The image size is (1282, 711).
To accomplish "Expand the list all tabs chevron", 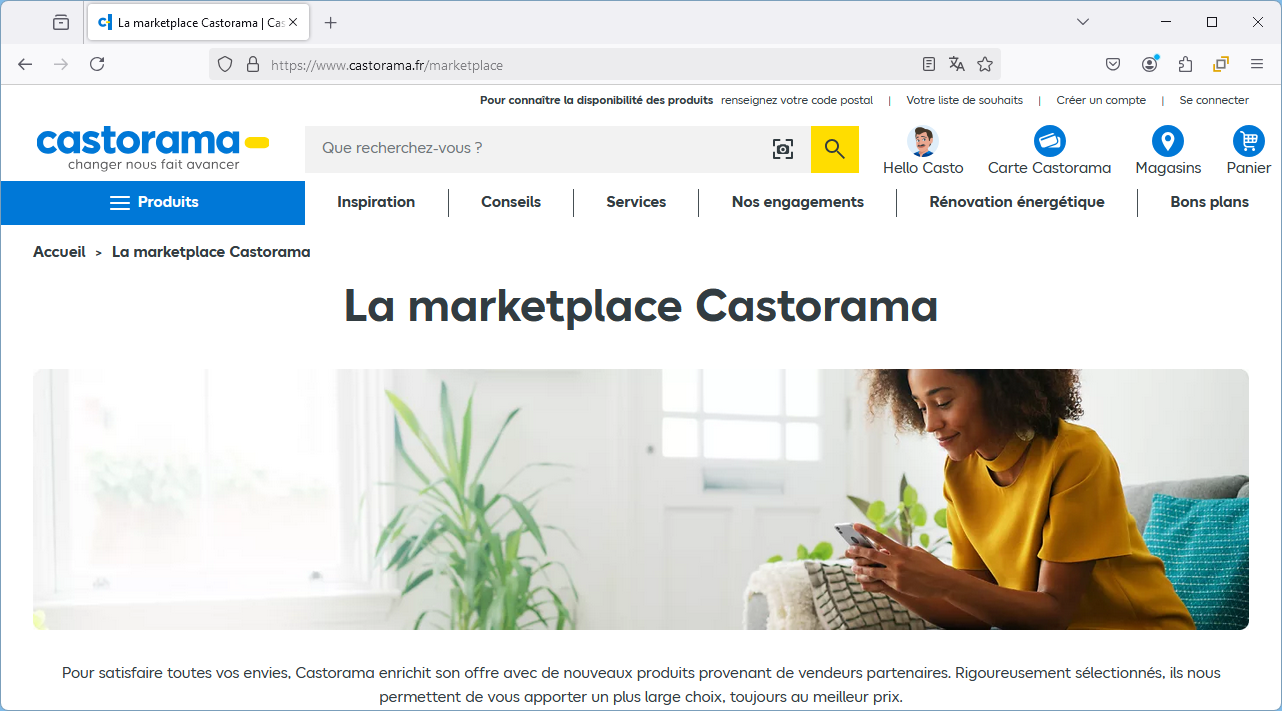I will point(1083,22).
